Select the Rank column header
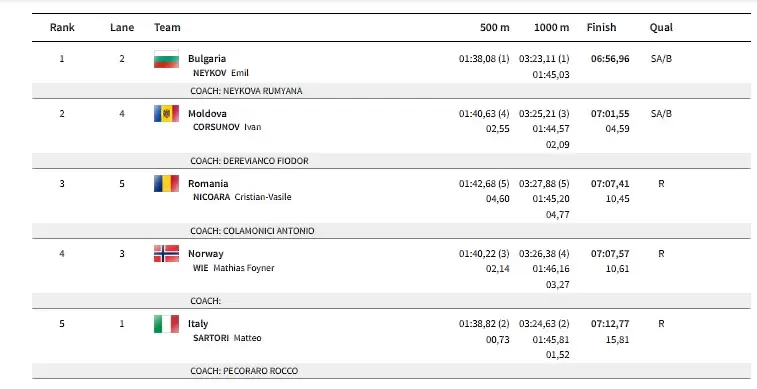 coord(62,28)
